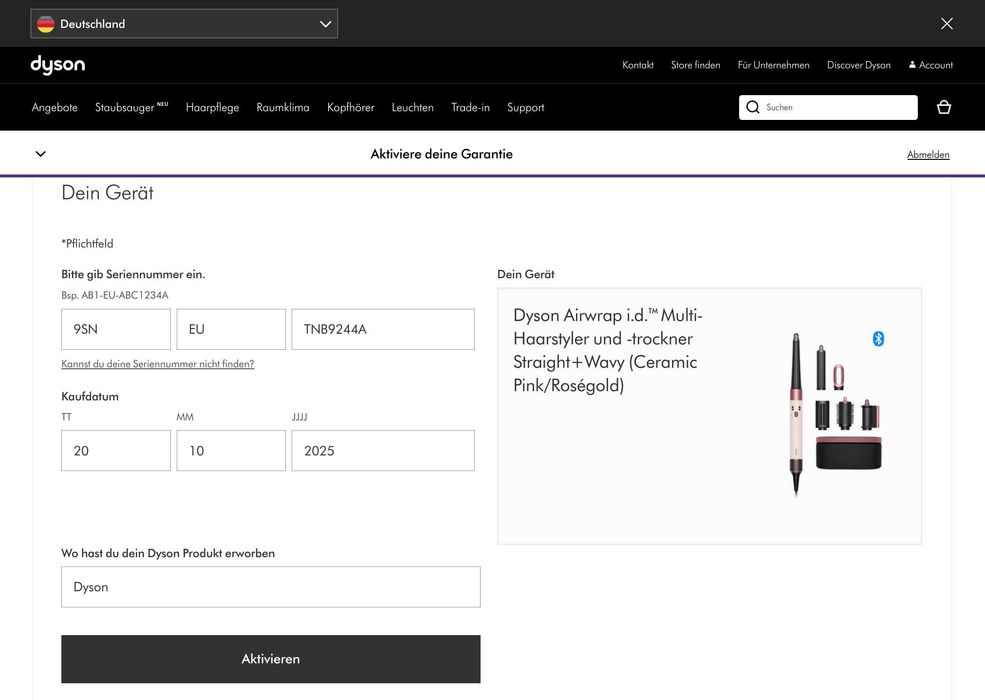Click the Dyson logo
Screen dimensions: 985x700
57,65
